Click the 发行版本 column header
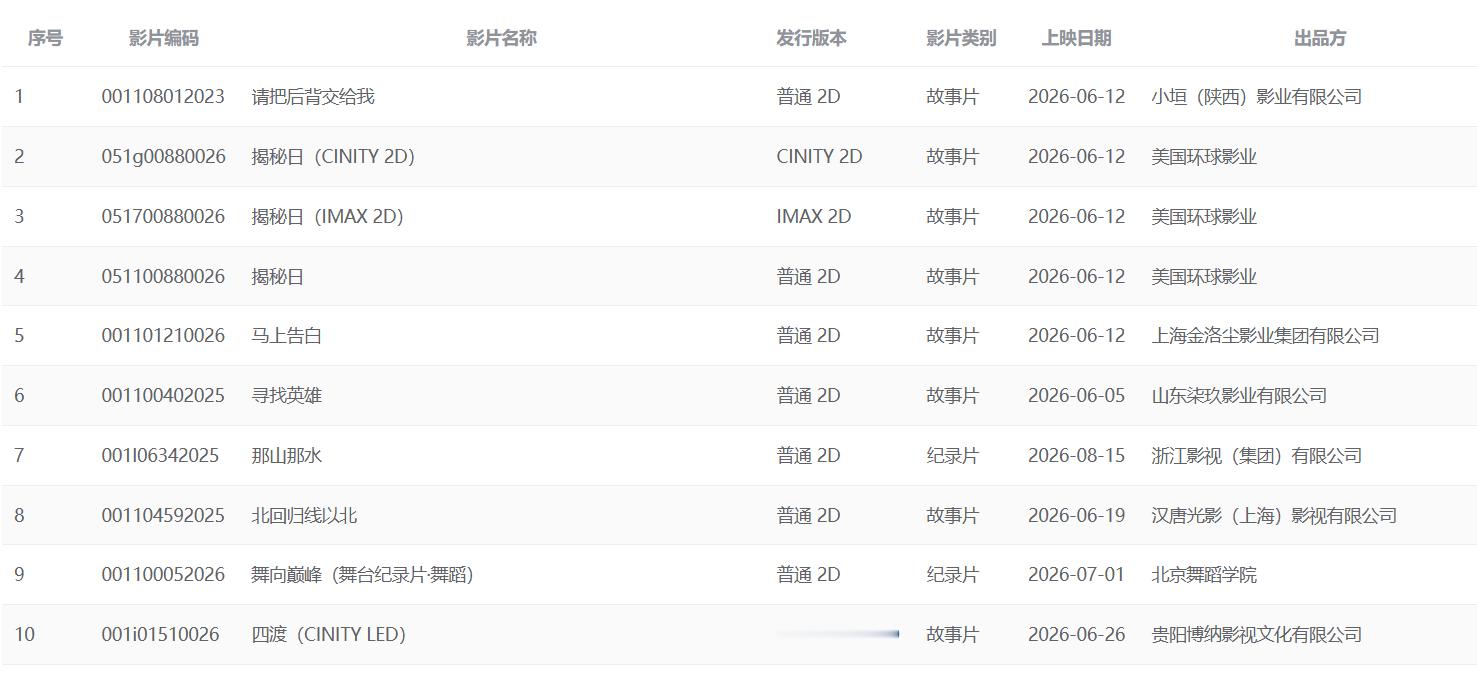 811,38
